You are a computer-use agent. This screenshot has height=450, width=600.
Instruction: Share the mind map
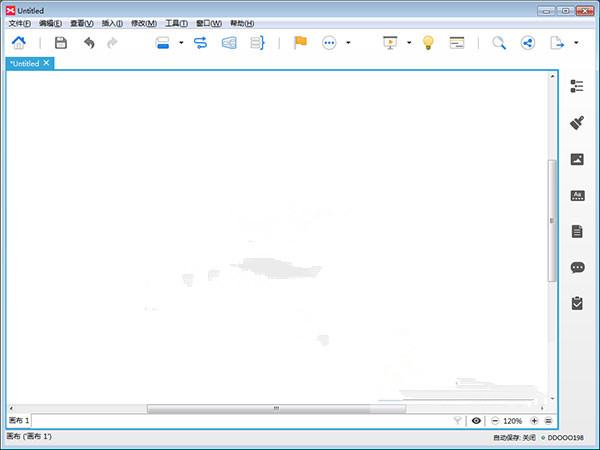pos(528,43)
